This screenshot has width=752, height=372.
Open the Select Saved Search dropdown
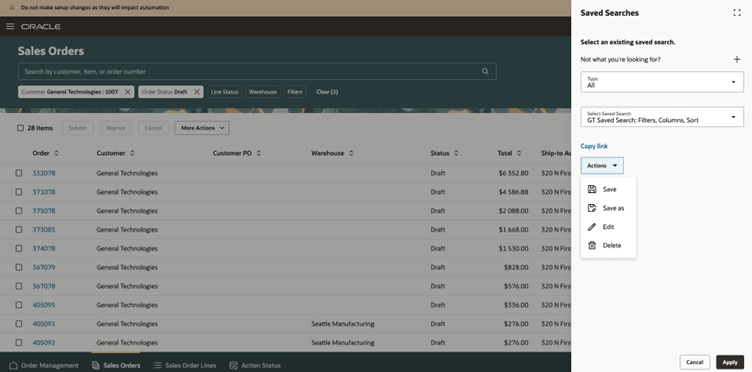(662, 117)
